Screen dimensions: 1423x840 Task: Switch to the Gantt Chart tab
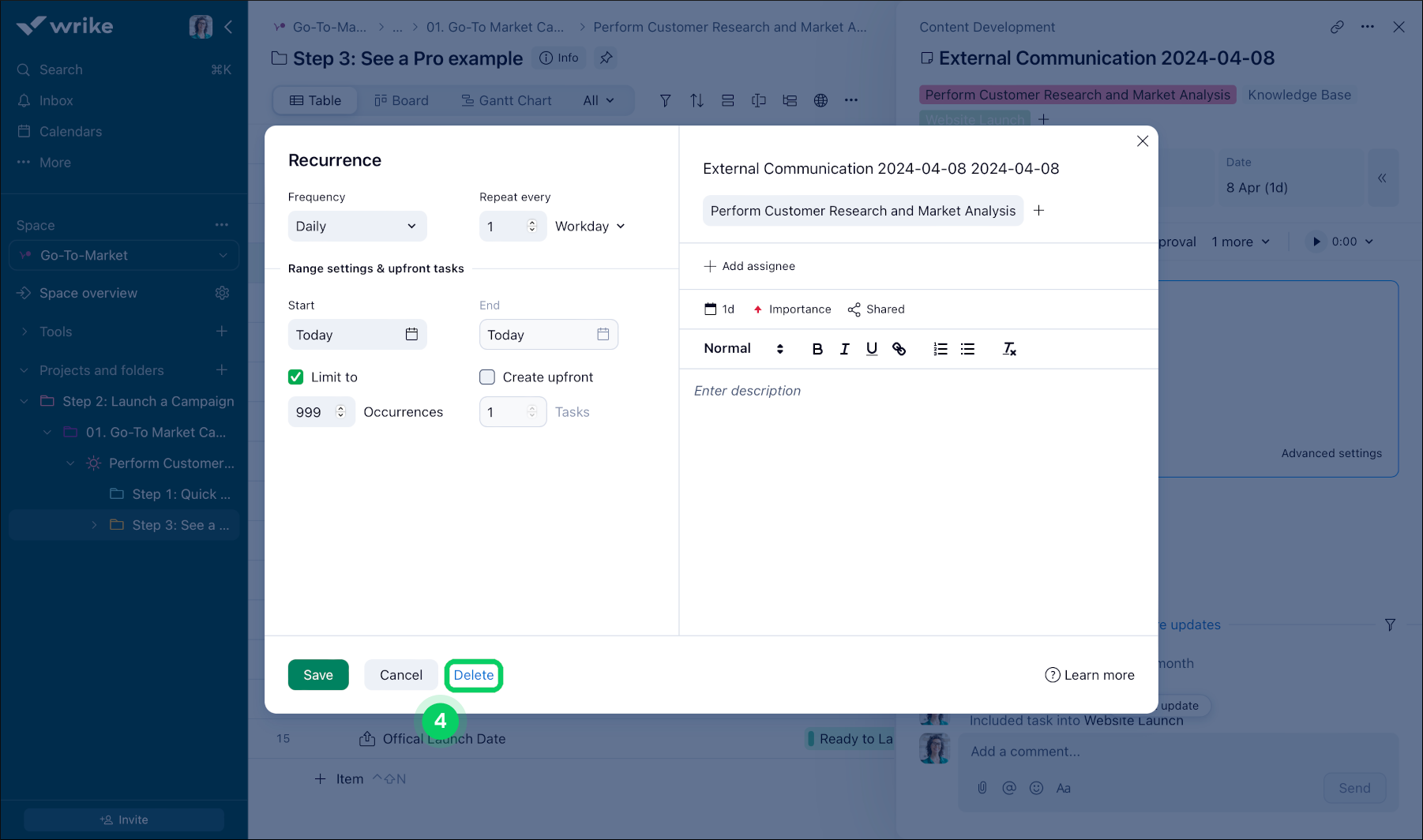coord(506,100)
